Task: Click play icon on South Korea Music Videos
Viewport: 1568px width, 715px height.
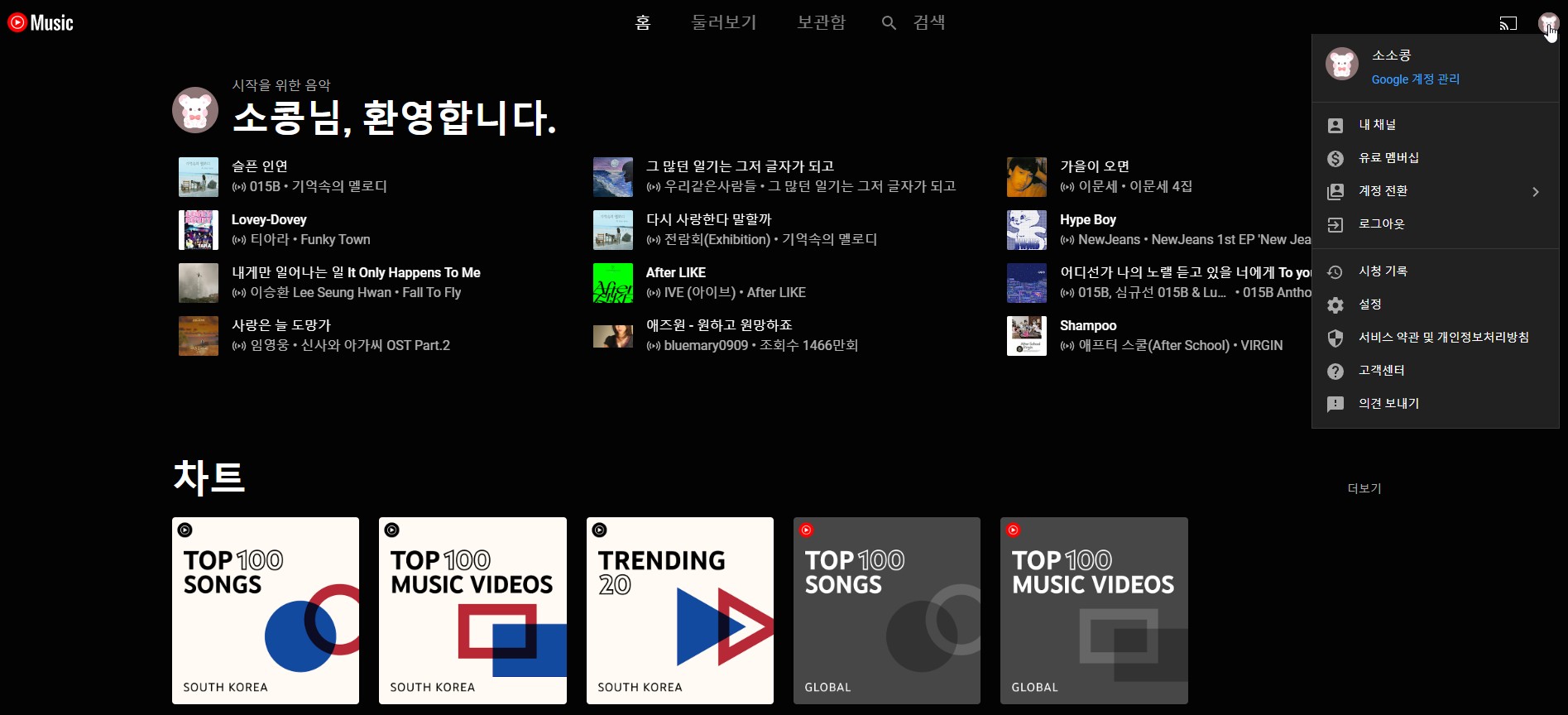Action: [392, 530]
